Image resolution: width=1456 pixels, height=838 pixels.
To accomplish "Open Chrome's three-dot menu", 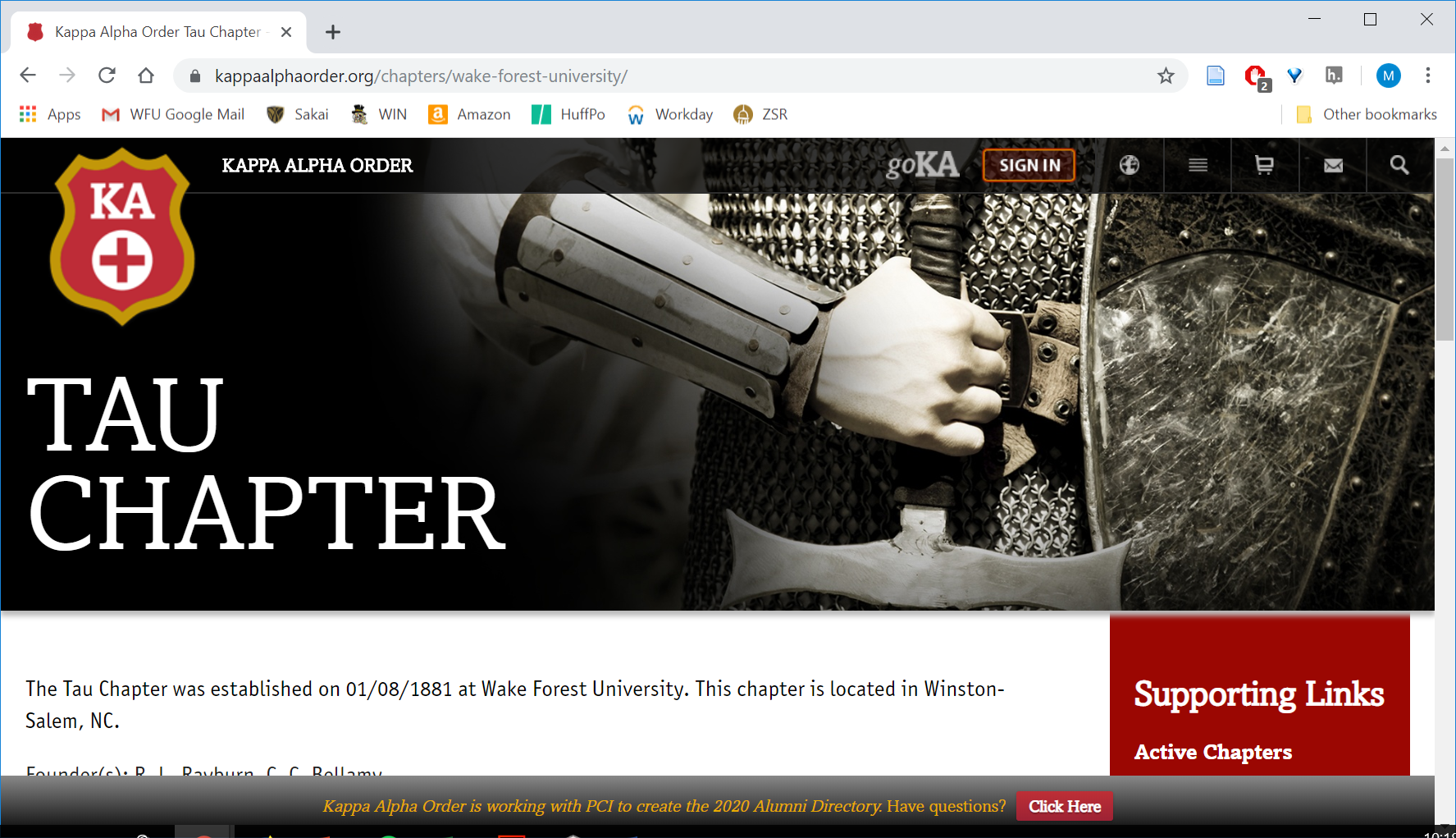I will 1428,76.
